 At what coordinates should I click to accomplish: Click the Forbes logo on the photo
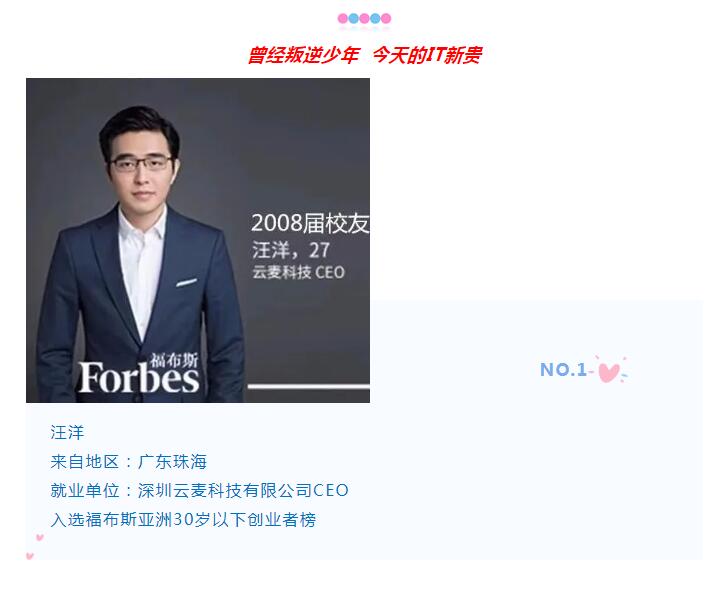[139, 377]
